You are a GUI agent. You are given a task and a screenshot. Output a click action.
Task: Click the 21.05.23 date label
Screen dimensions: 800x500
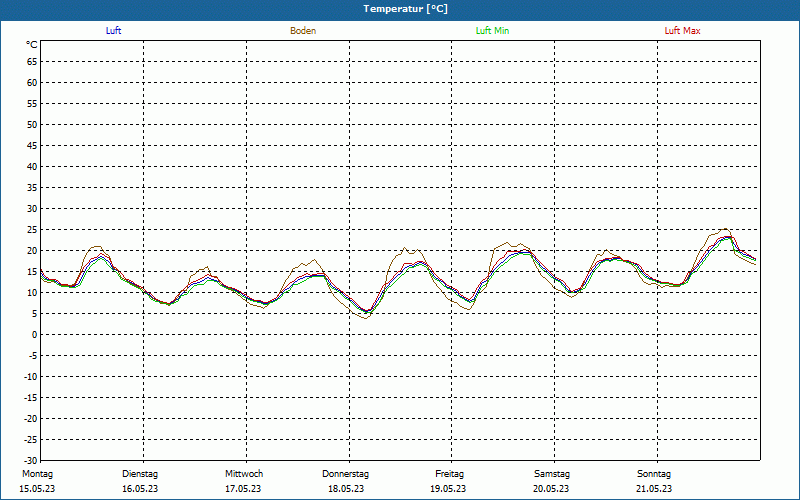[654, 489]
